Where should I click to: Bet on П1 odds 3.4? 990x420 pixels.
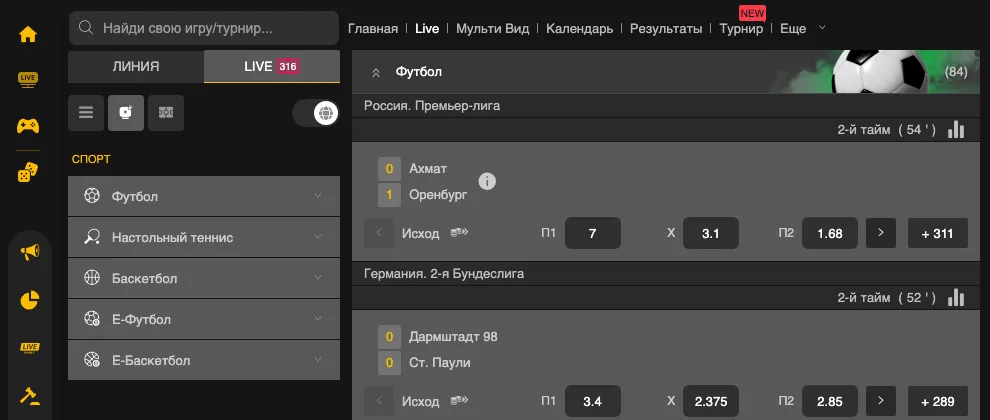click(x=592, y=401)
